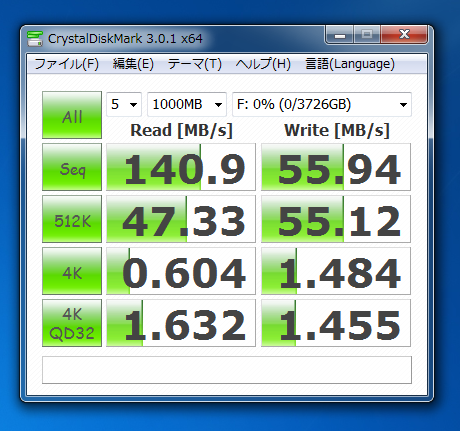This screenshot has height=431, width=460.
Task: Start the Seq benchmark test
Action: (x=72, y=167)
